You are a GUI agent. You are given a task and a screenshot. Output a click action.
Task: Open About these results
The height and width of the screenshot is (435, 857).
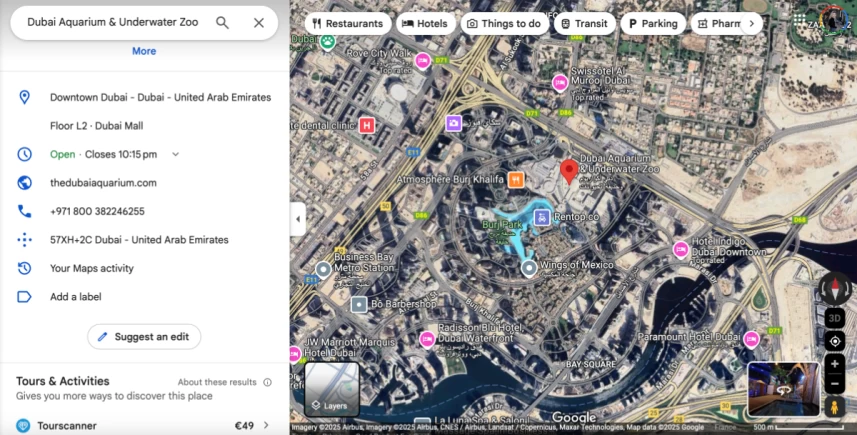tap(217, 382)
